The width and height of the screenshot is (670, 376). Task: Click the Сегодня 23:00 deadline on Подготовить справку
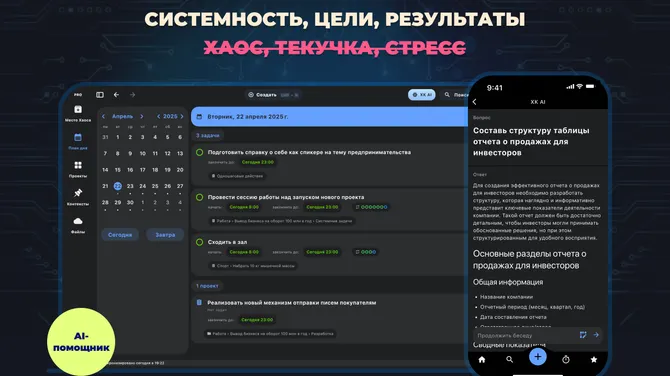258,162
